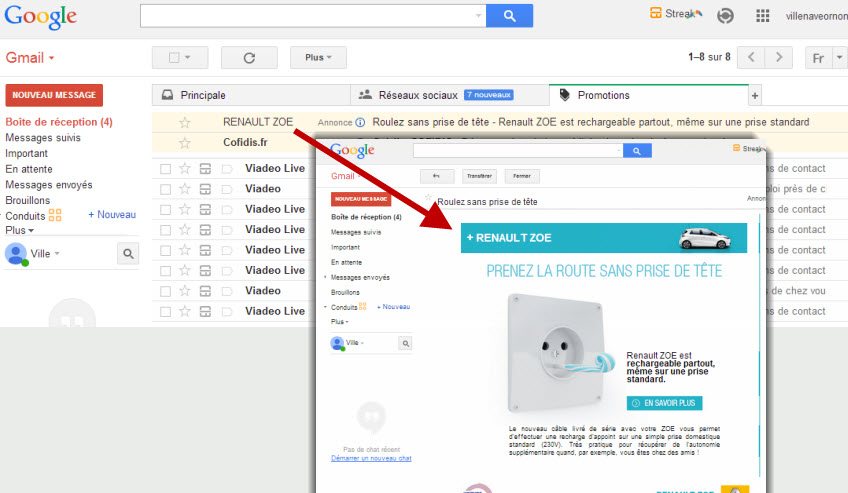Screen dimensions: 848x493
Task: Click the Réseaux sociaux people icon
Action: tap(366, 95)
